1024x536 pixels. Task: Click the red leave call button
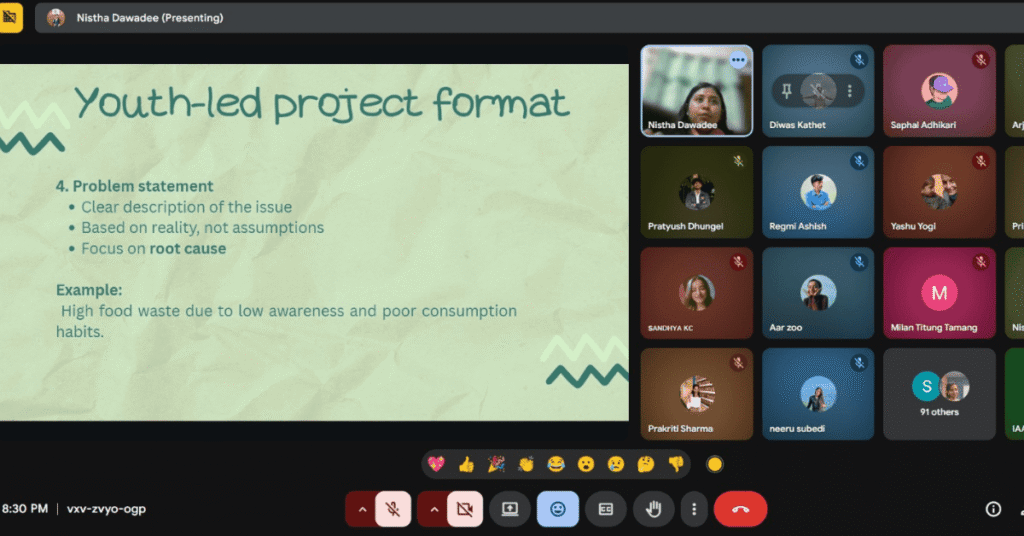(x=740, y=509)
